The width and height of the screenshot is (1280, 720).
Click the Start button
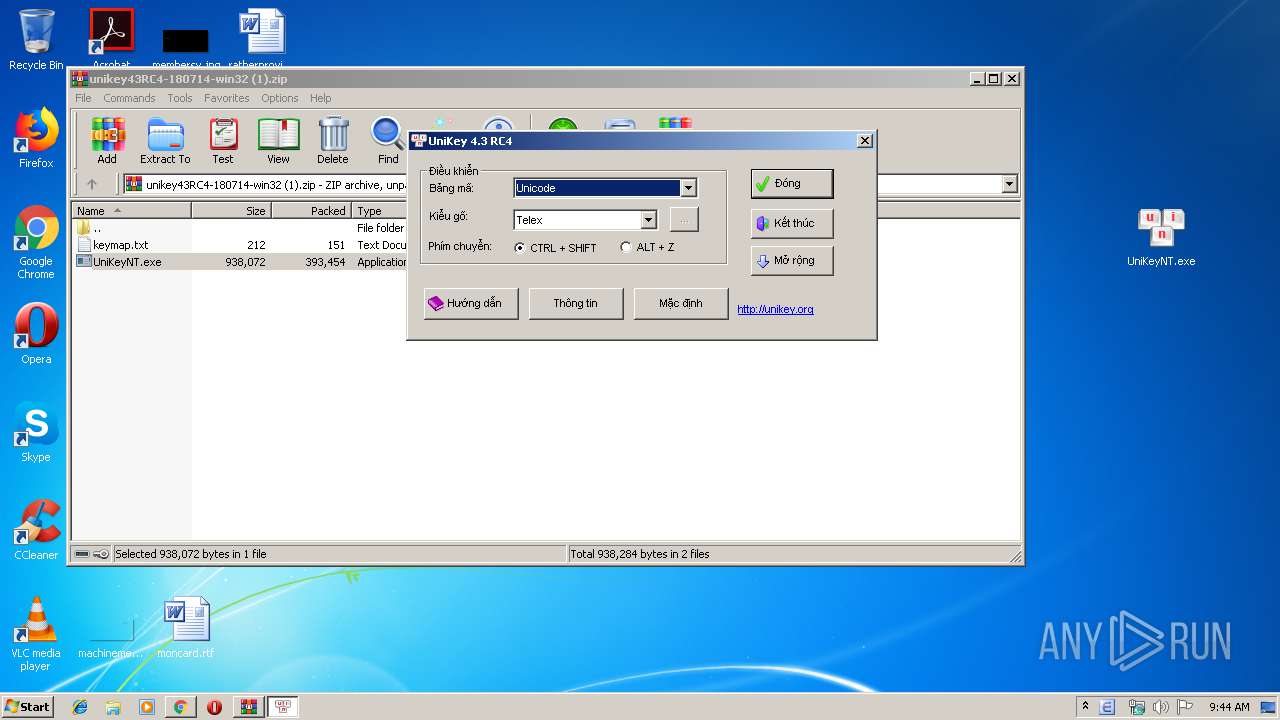click(27, 707)
